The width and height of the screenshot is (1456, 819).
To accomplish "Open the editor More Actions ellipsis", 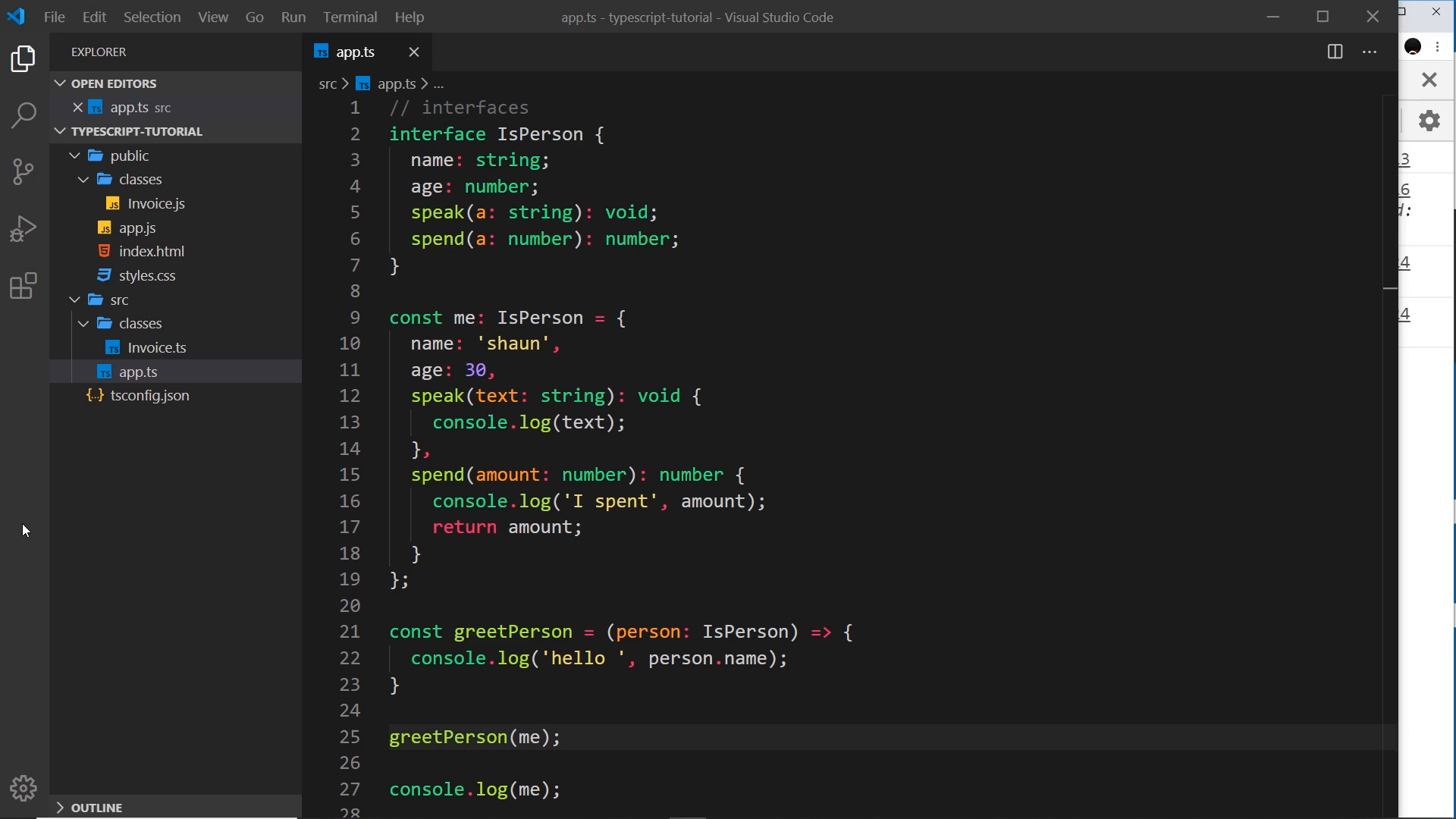I will click(1370, 52).
